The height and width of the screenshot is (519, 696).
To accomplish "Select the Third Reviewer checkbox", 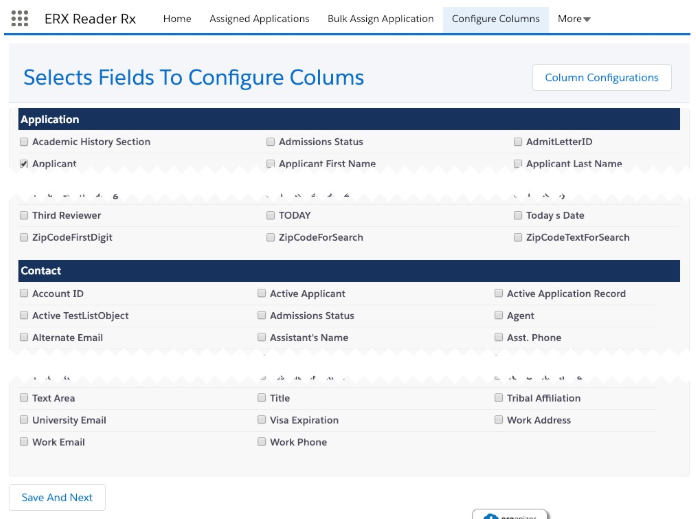I will tap(24, 216).
